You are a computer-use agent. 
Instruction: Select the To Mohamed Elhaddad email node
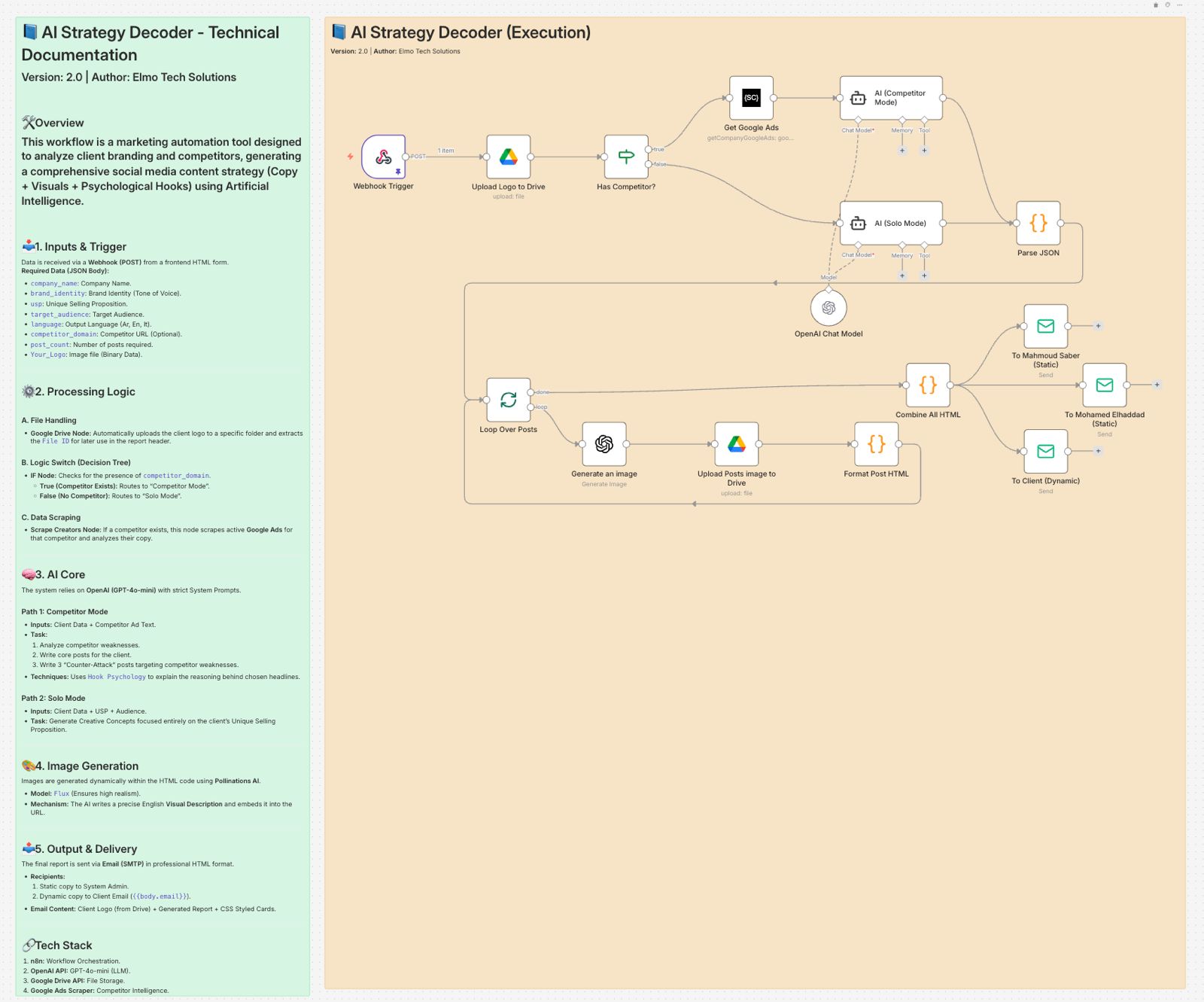pyautogui.click(x=1105, y=385)
